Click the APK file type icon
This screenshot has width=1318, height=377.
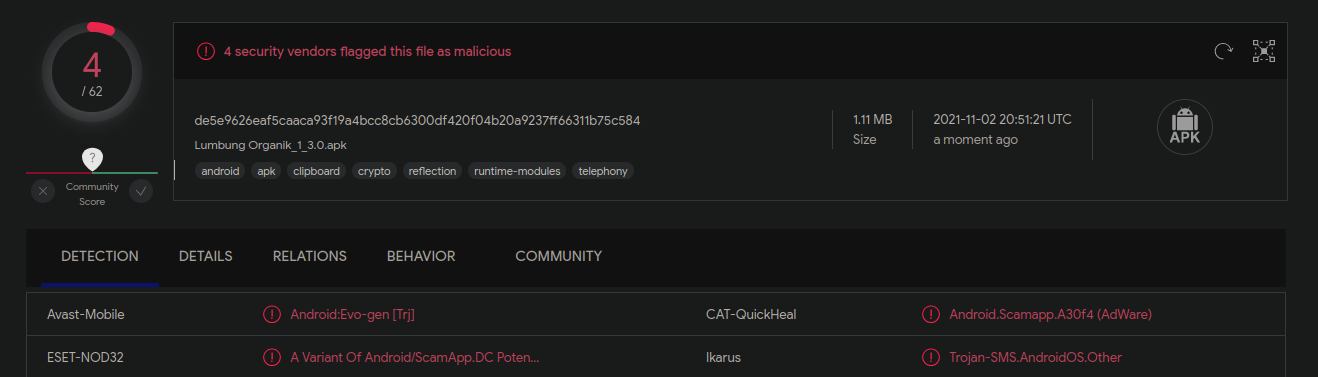(1185, 128)
